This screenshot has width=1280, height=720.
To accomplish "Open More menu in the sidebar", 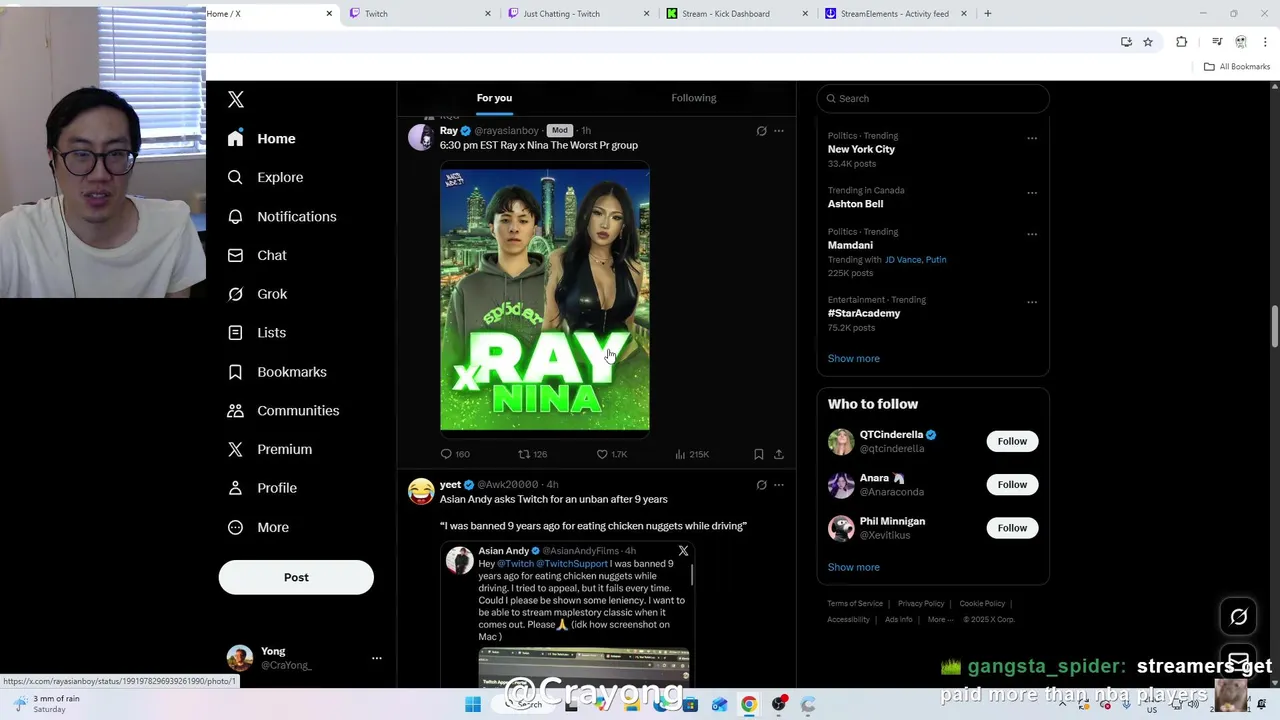I will click(258, 527).
